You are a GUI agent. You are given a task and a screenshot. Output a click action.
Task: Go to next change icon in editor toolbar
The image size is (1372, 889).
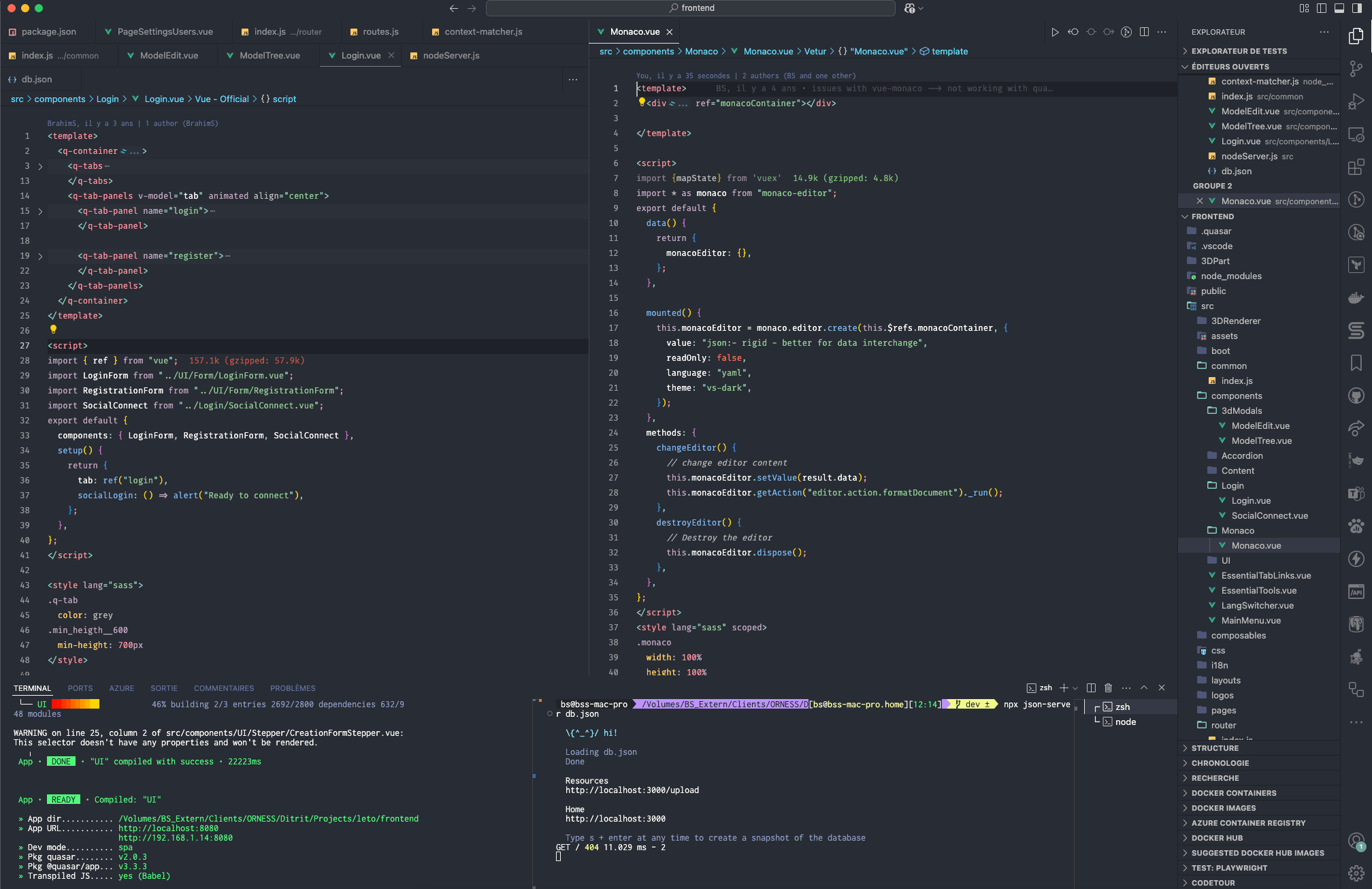click(1109, 32)
